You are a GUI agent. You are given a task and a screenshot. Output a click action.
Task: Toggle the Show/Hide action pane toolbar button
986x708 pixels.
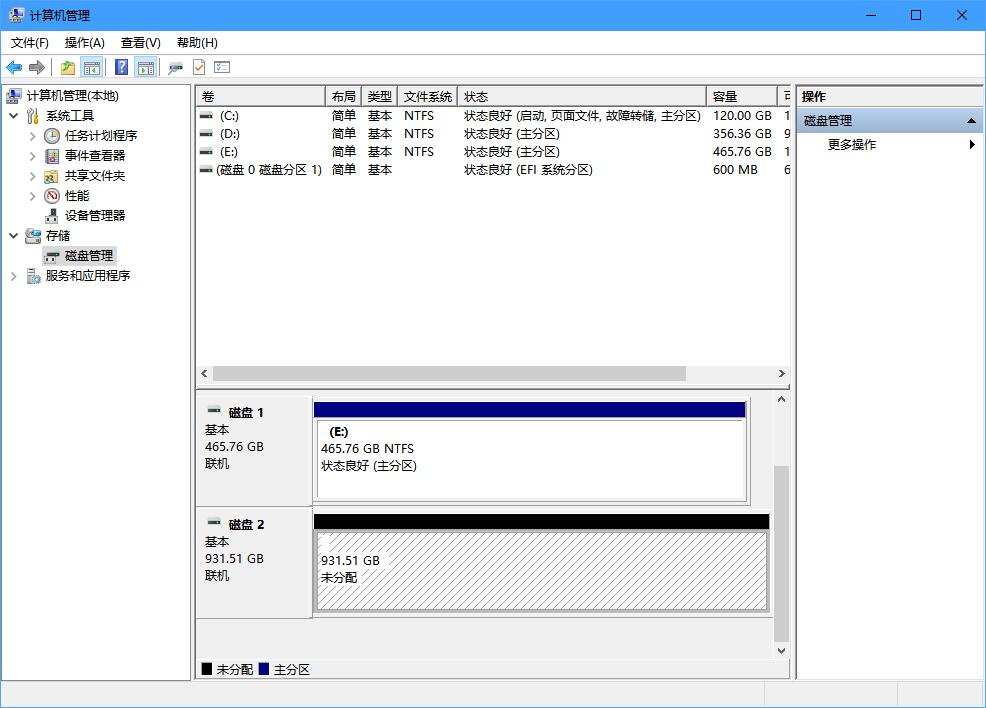point(146,67)
